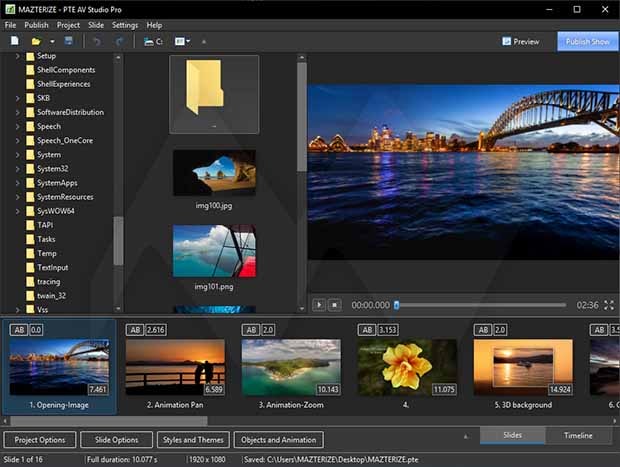The height and width of the screenshot is (467, 620).
Task: Click the 2.616 transition time on slide 2
Action: click(x=156, y=330)
